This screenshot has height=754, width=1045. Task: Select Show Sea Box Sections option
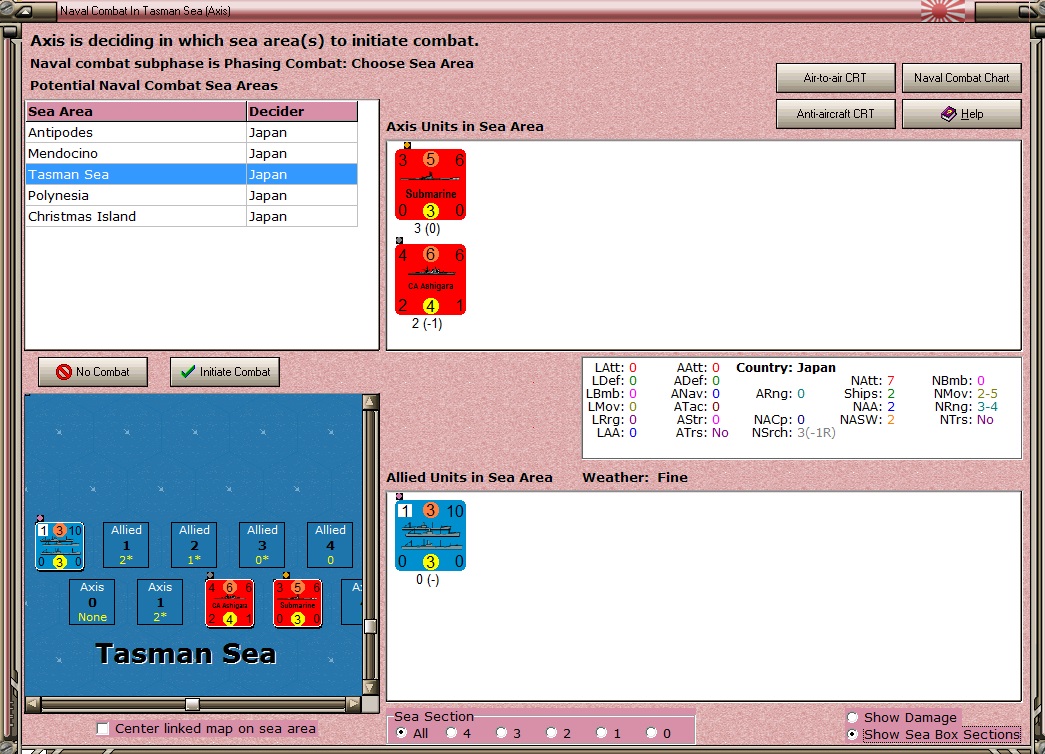click(852, 735)
